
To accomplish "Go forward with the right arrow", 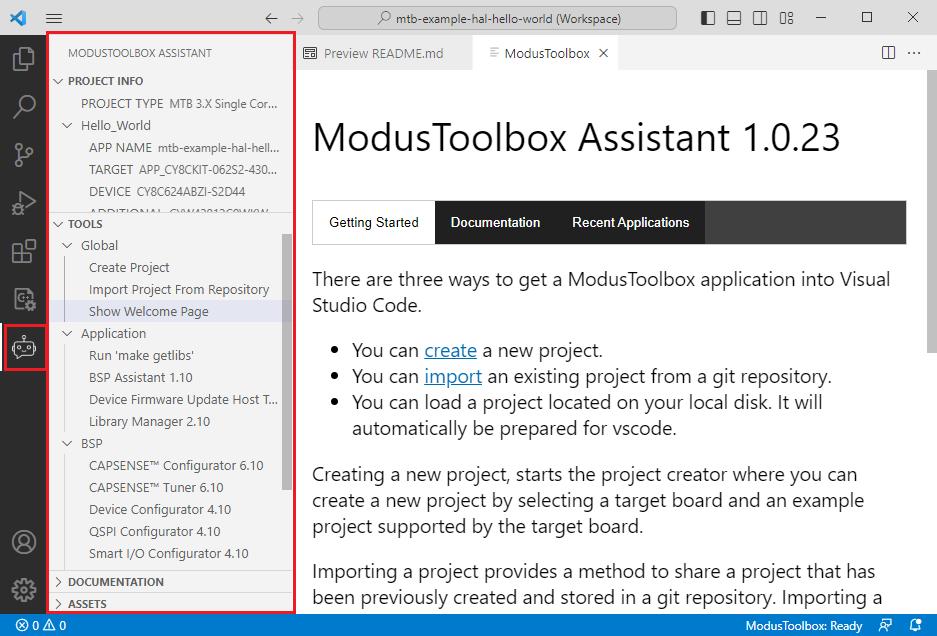I will click(298, 19).
